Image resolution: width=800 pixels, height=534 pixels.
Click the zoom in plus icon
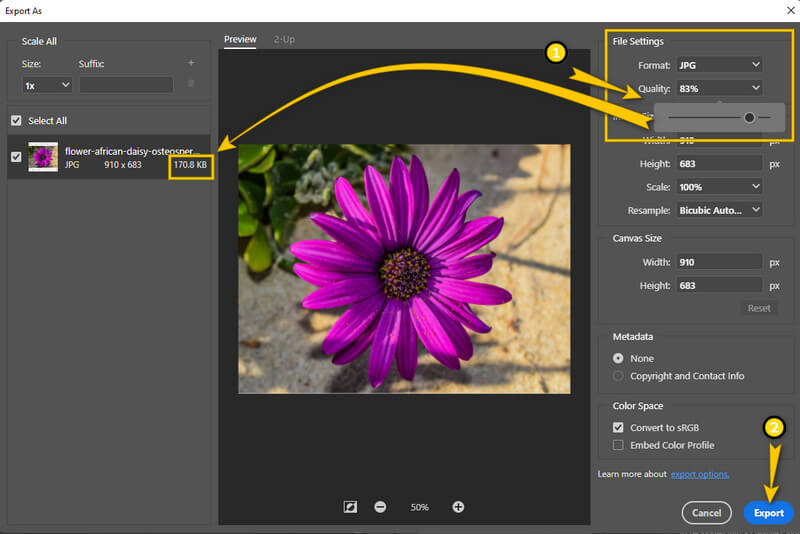point(458,507)
